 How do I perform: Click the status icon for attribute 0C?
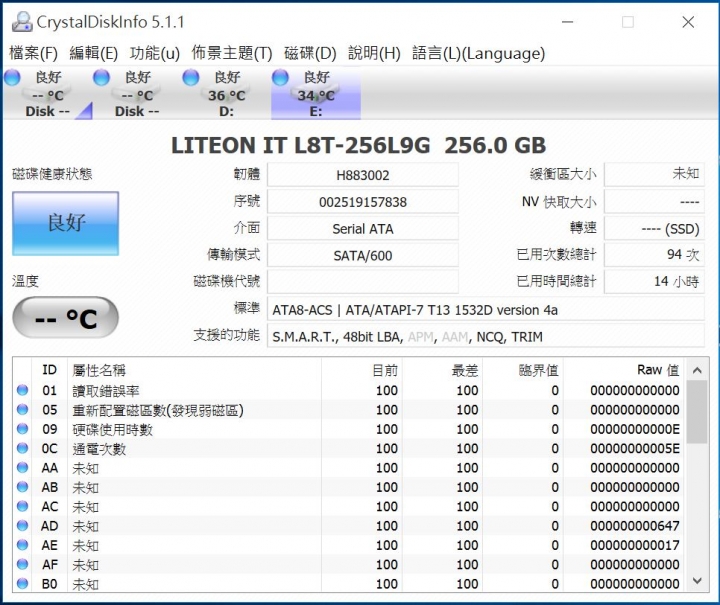22,448
